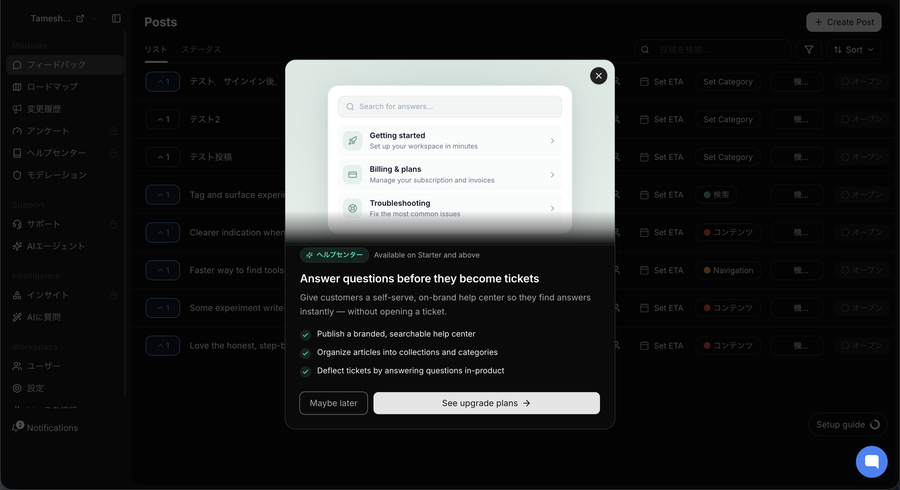This screenshot has height=490, width=900.
Task: Open the Getting started article row
Action: [450, 141]
